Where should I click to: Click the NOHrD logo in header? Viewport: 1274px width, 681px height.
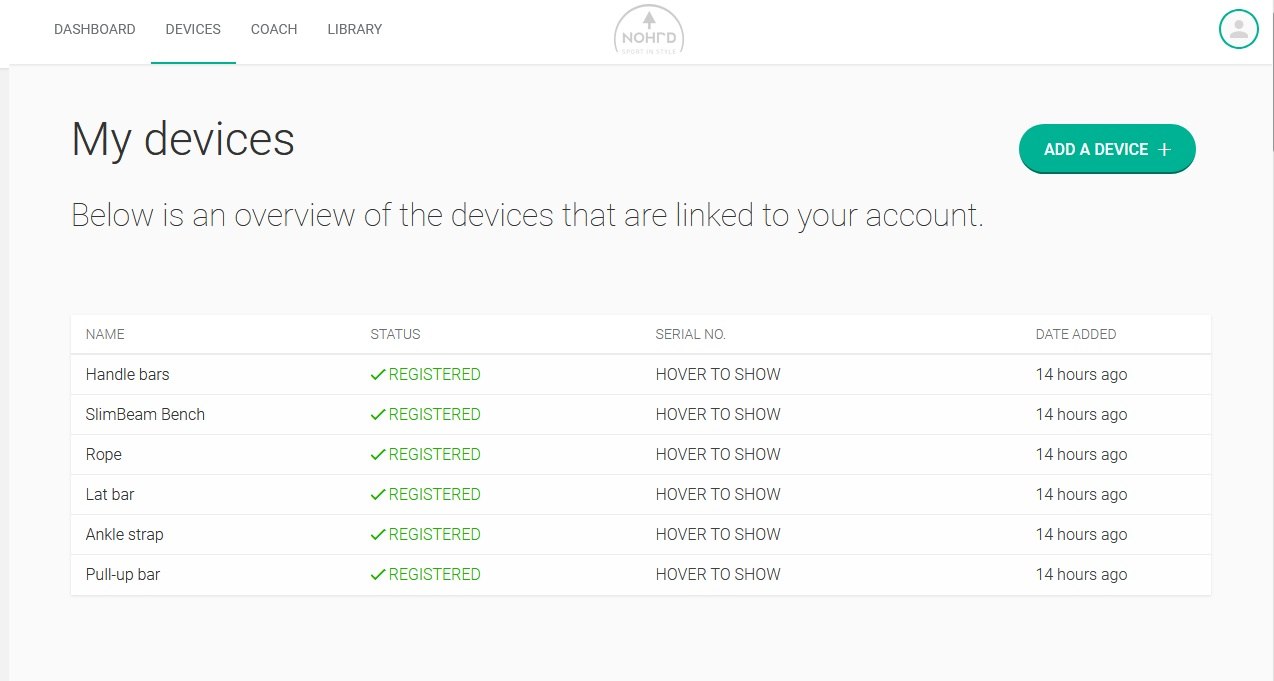pyautogui.click(x=648, y=30)
